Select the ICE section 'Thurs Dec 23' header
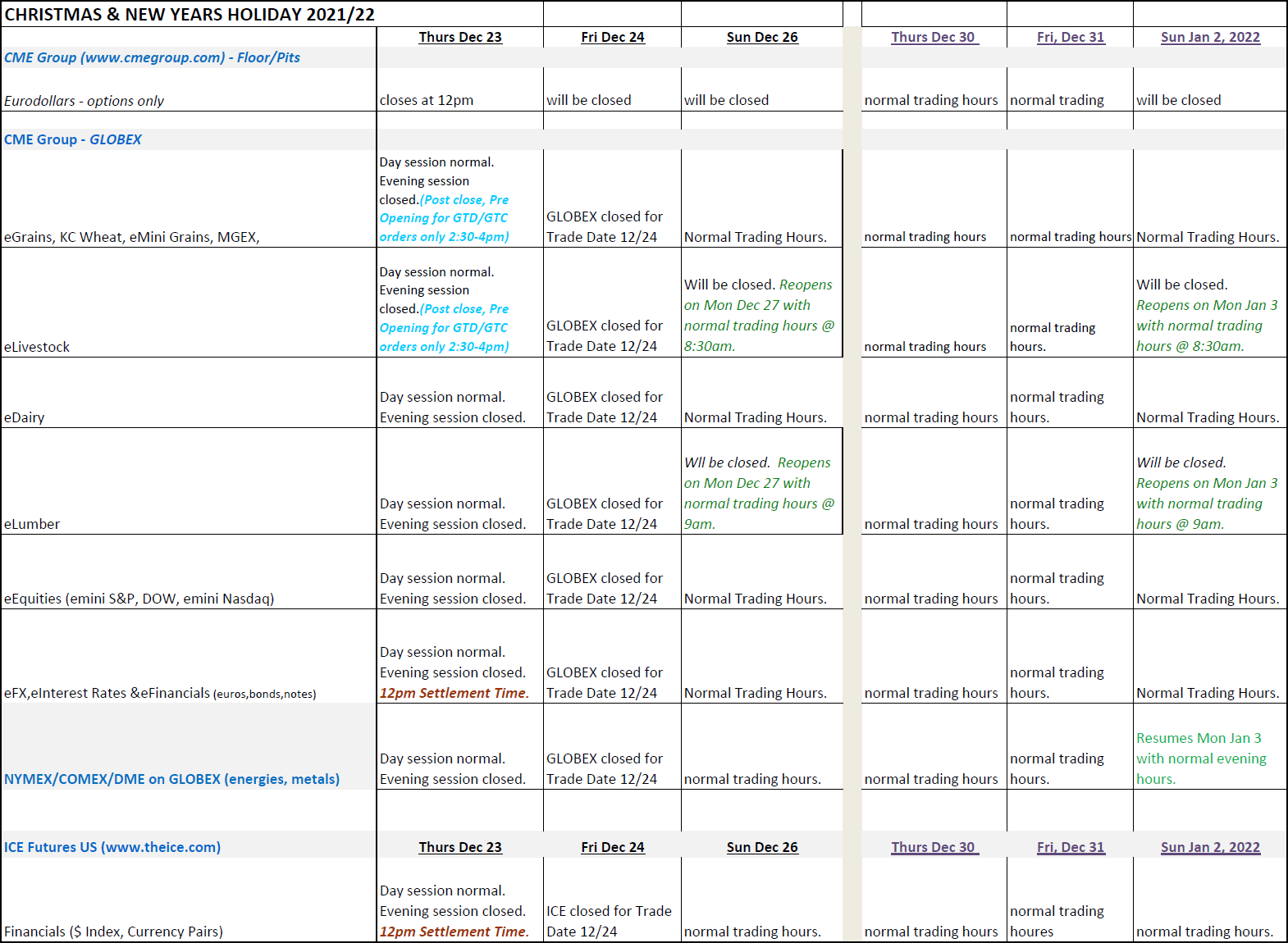The height and width of the screenshot is (943, 1288). click(460, 847)
